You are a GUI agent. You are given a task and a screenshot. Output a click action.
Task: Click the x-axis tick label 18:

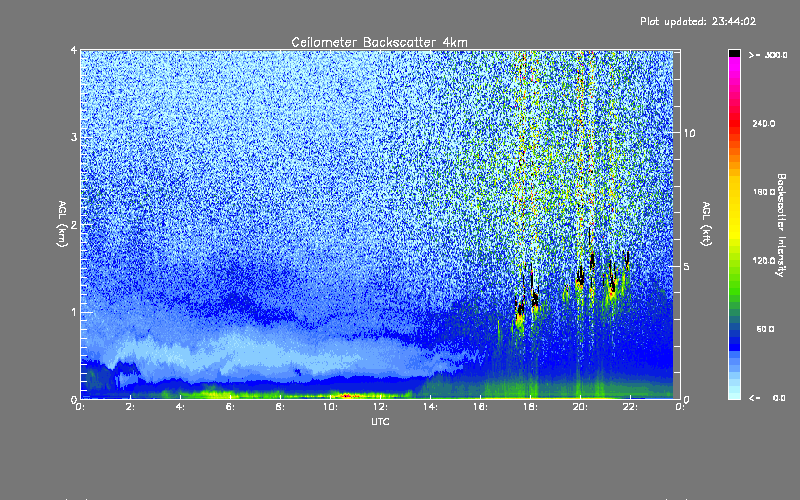click(530, 407)
